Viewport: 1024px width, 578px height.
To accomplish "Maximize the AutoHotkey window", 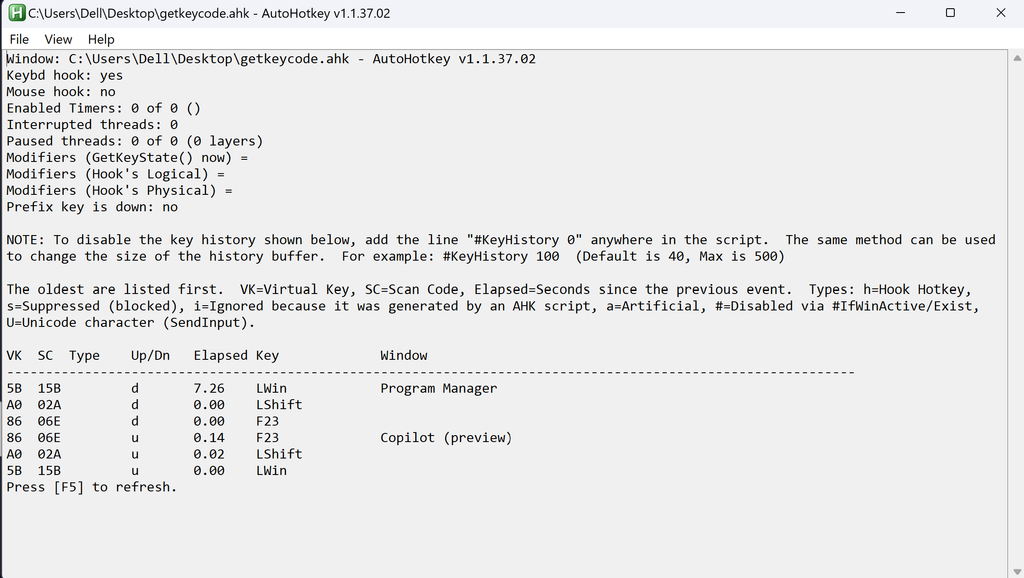I will (x=950, y=13).
